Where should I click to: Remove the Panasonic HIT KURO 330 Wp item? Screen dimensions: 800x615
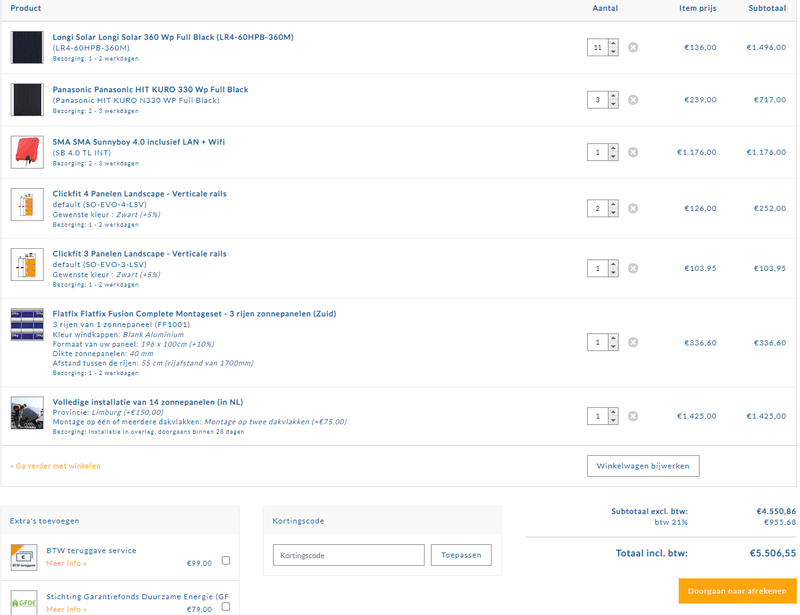(633, 100)
